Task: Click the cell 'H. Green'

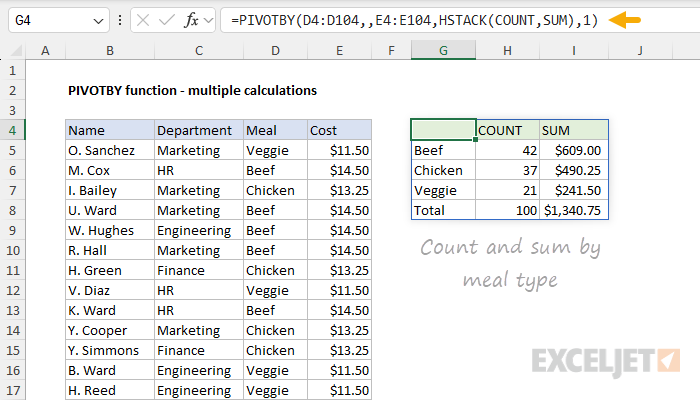Action: pos(110,271)
